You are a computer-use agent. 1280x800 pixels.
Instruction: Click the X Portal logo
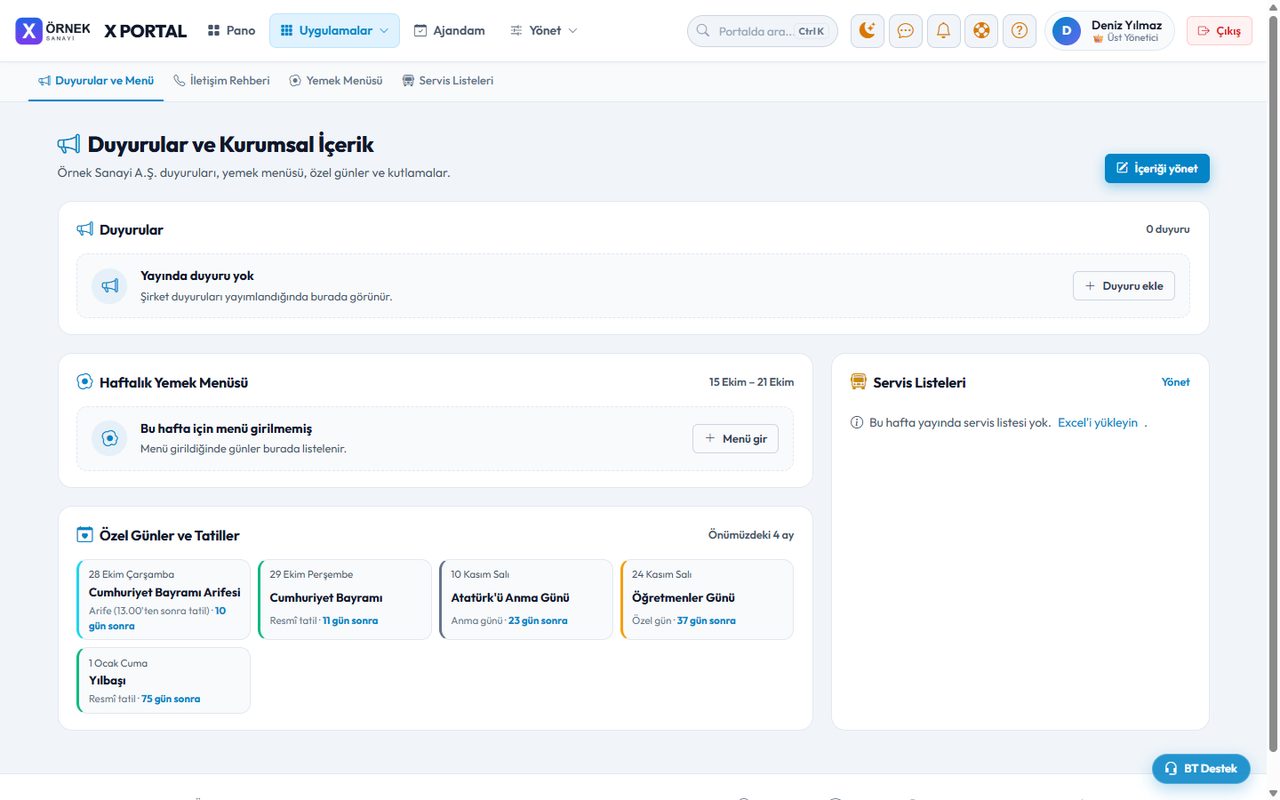[101, 31]
